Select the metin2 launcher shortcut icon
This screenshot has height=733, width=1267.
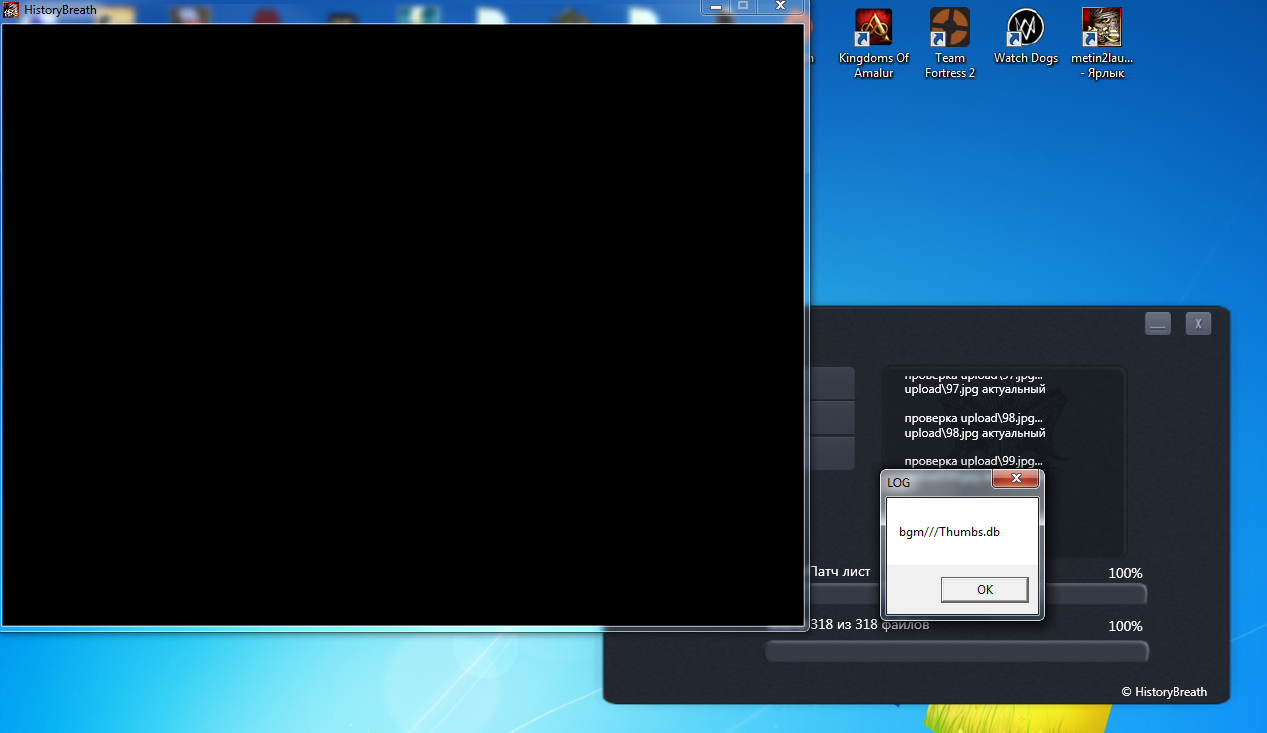point(1101,44)
